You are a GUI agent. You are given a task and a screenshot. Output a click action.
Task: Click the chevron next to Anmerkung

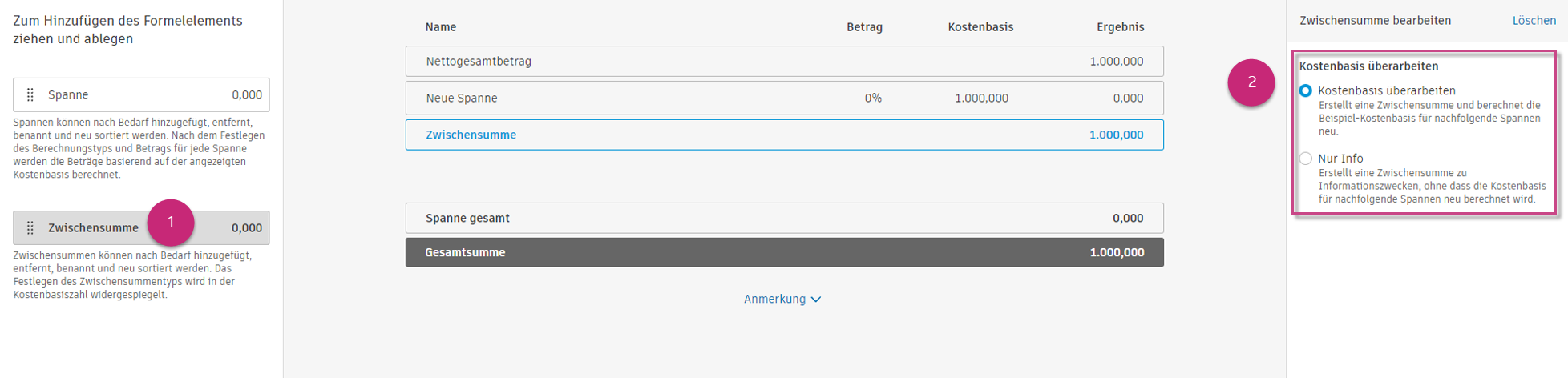816,300
